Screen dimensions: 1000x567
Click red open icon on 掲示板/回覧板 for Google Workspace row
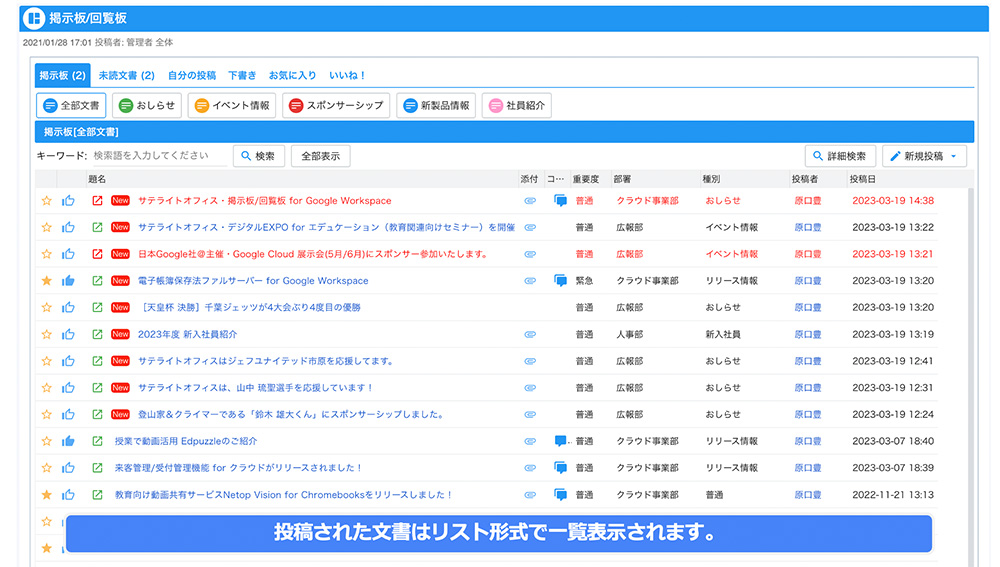pyautogui.click(x=97, y=200)
